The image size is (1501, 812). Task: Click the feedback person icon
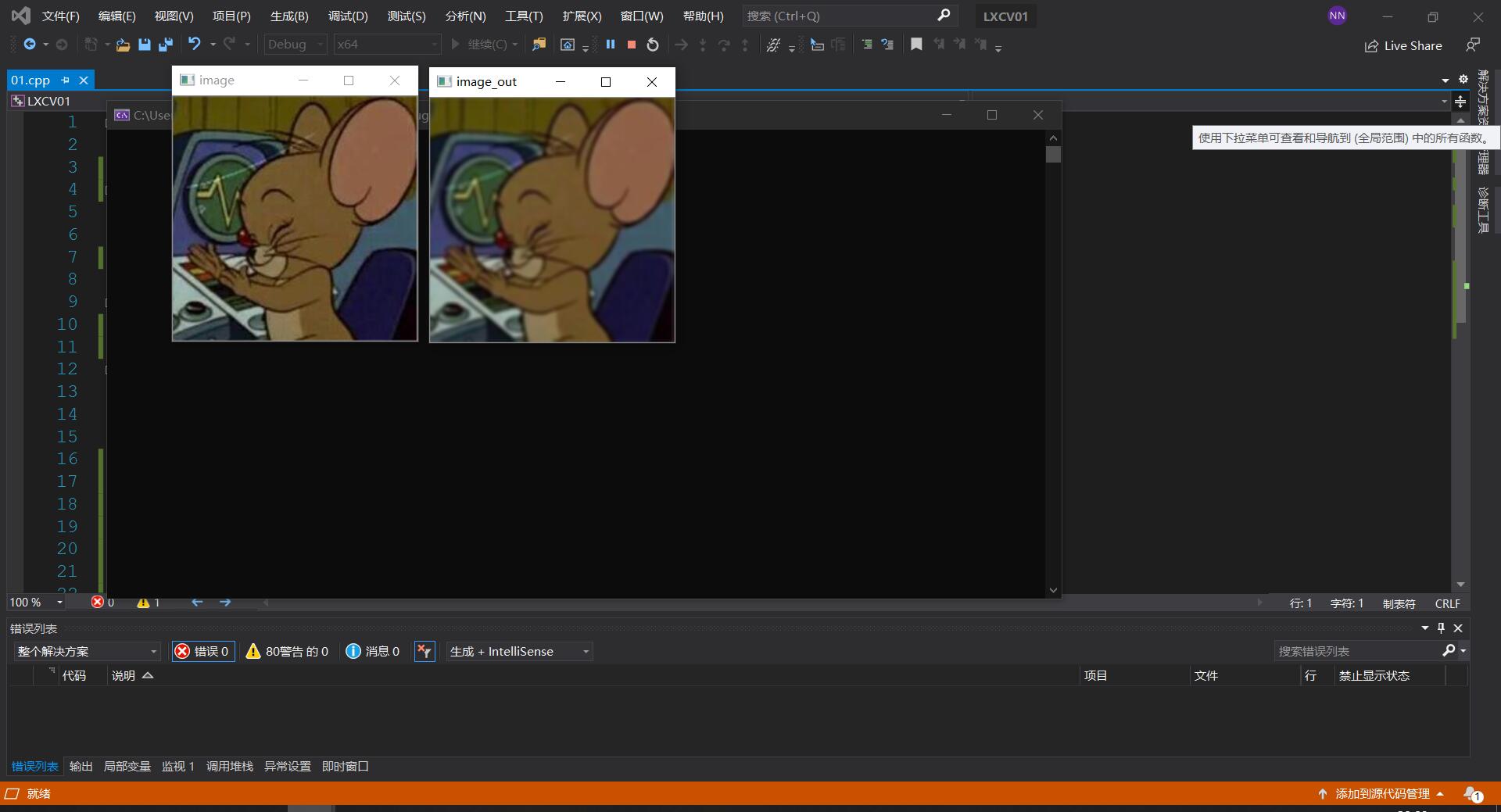click(1473, 45)
